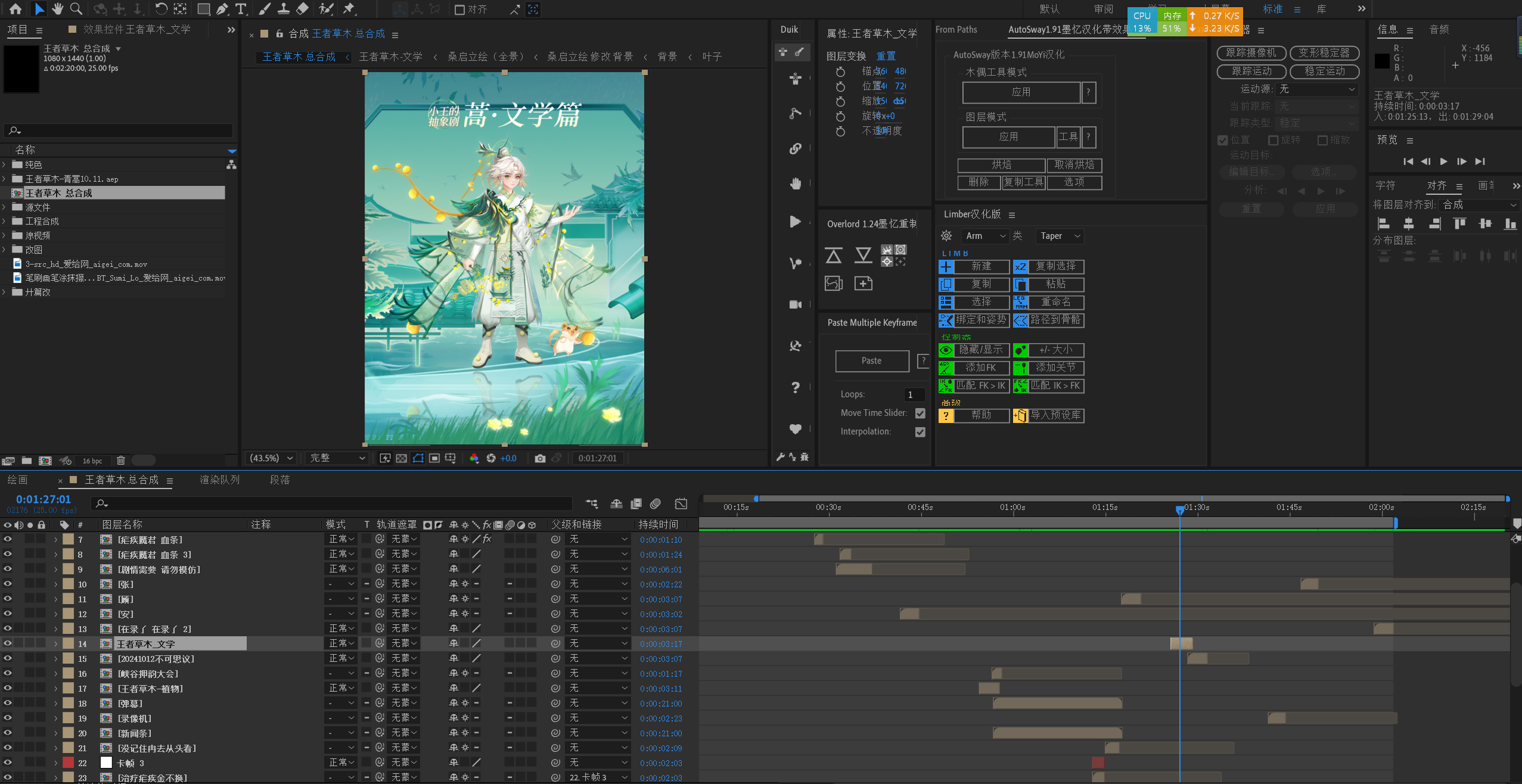This screenshot has height=784, width=1522.
Task: Click Duik camera panel icon
Action: tap(796, 304)
